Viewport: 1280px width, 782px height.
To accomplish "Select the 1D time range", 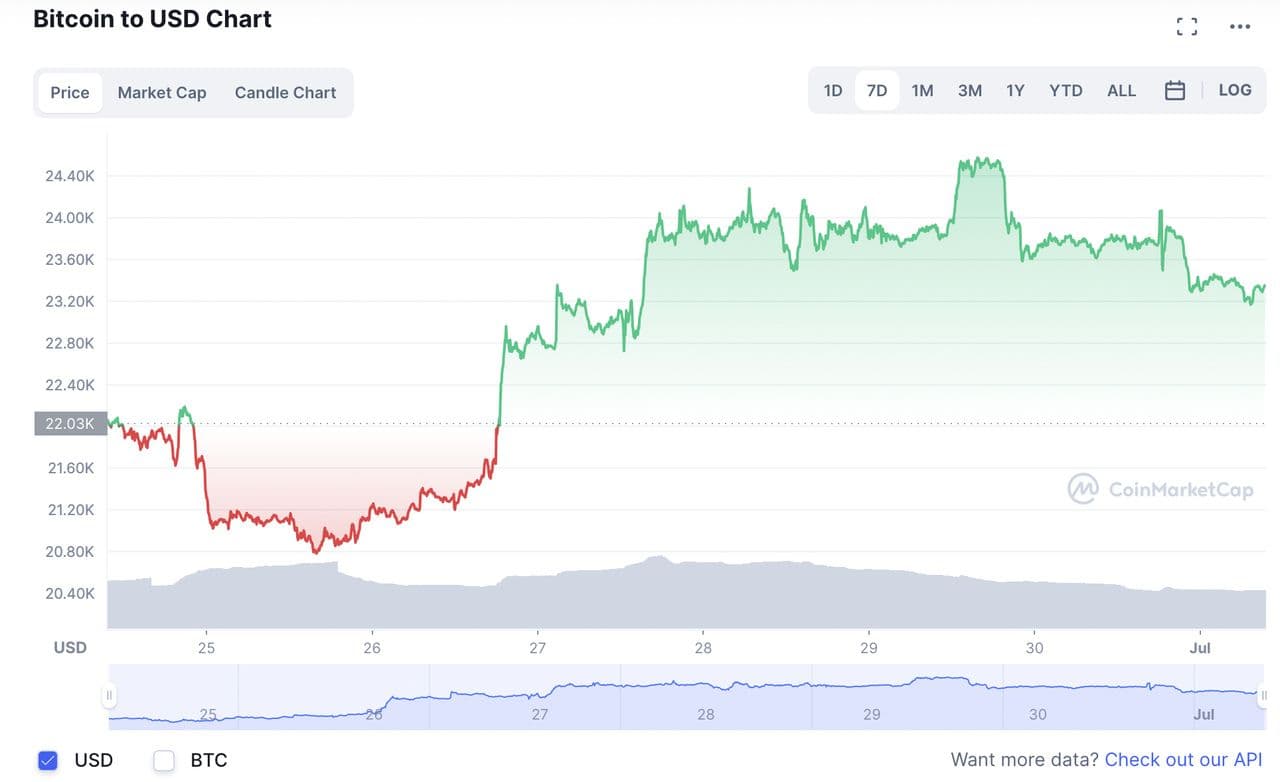I will [x=833, y=91].
